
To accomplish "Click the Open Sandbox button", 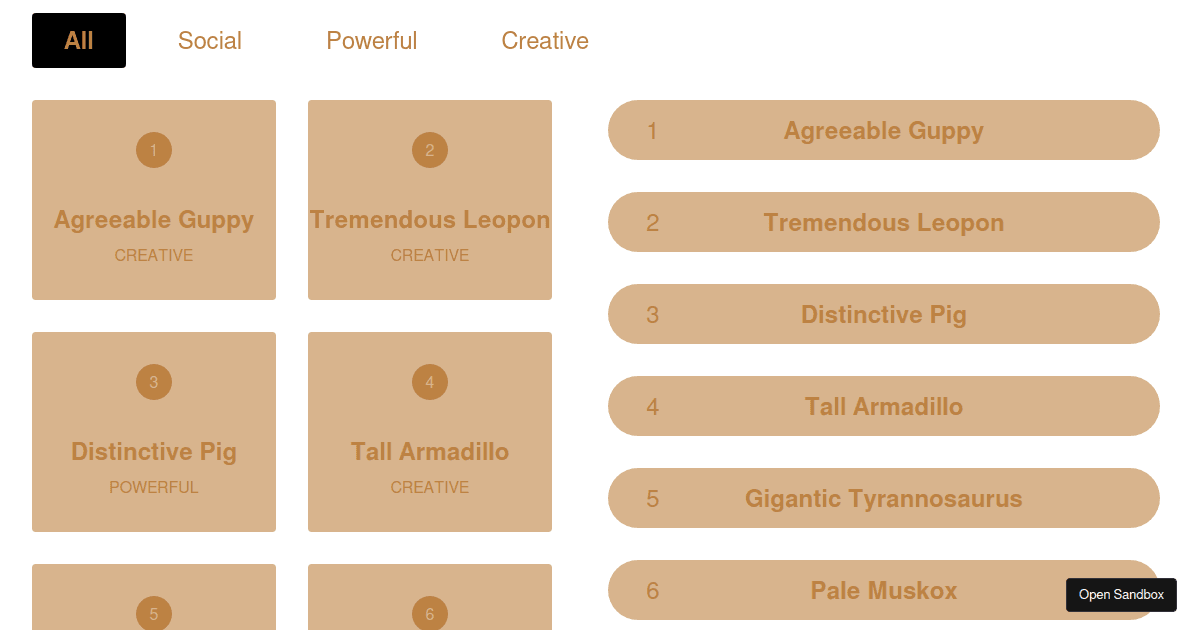I will (1121, 594).
